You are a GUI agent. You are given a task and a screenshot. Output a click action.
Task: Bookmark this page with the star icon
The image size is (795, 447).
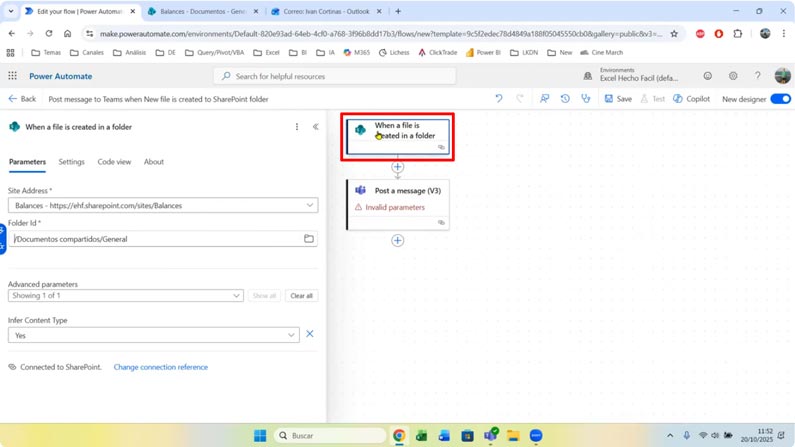pos(674,33)
